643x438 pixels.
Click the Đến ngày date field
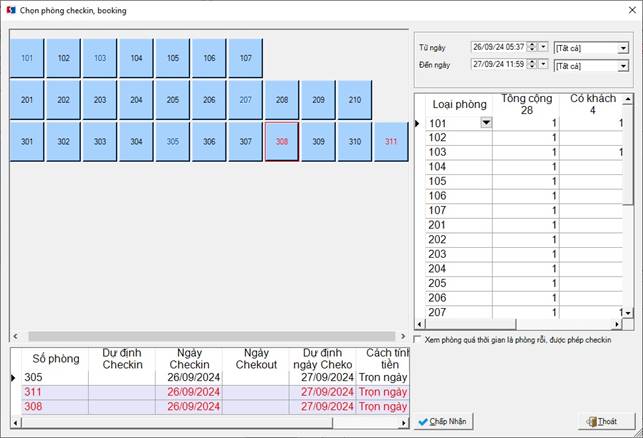(499, 64)
